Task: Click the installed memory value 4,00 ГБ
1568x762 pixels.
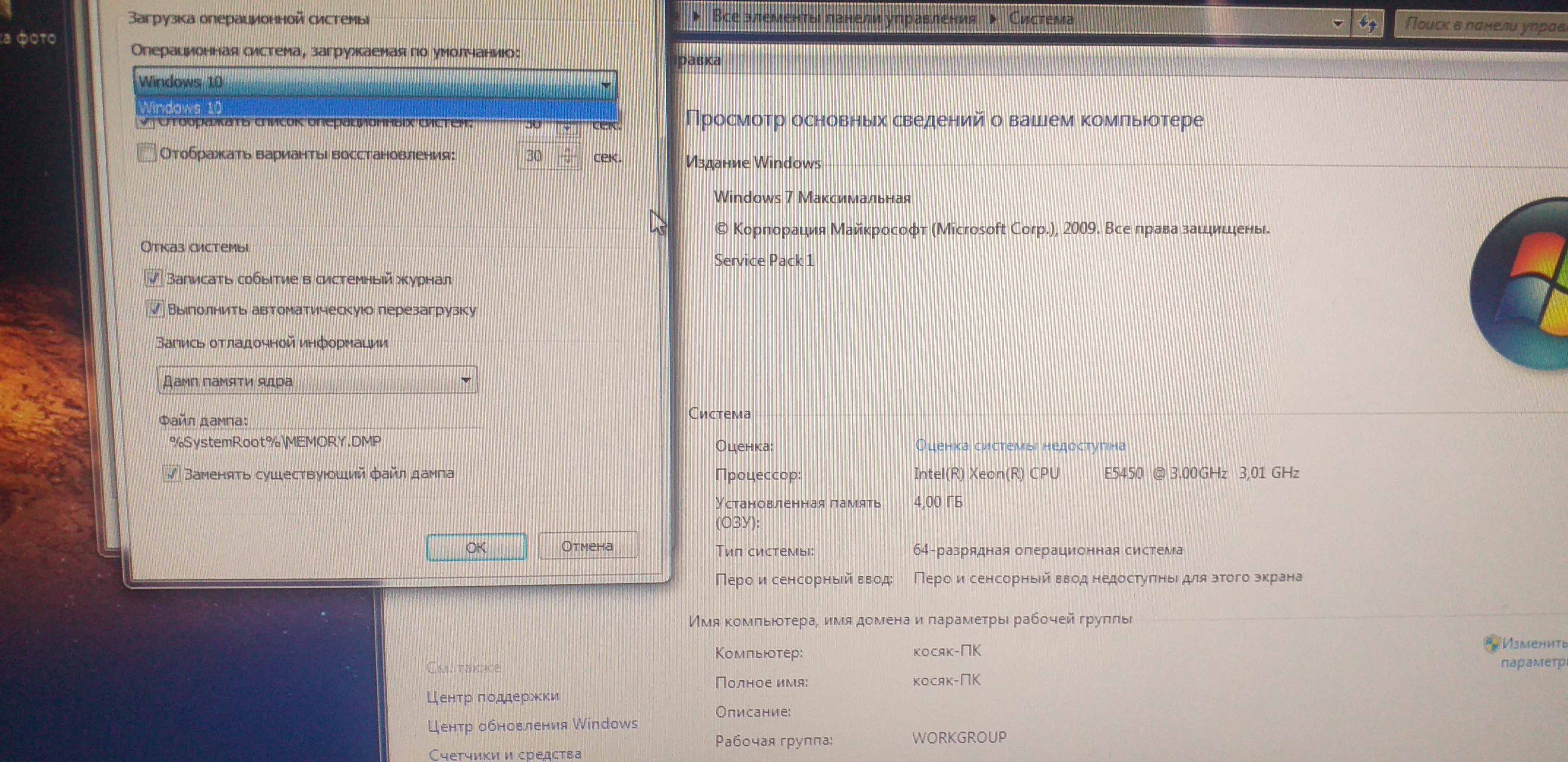Action: (938, 502)
